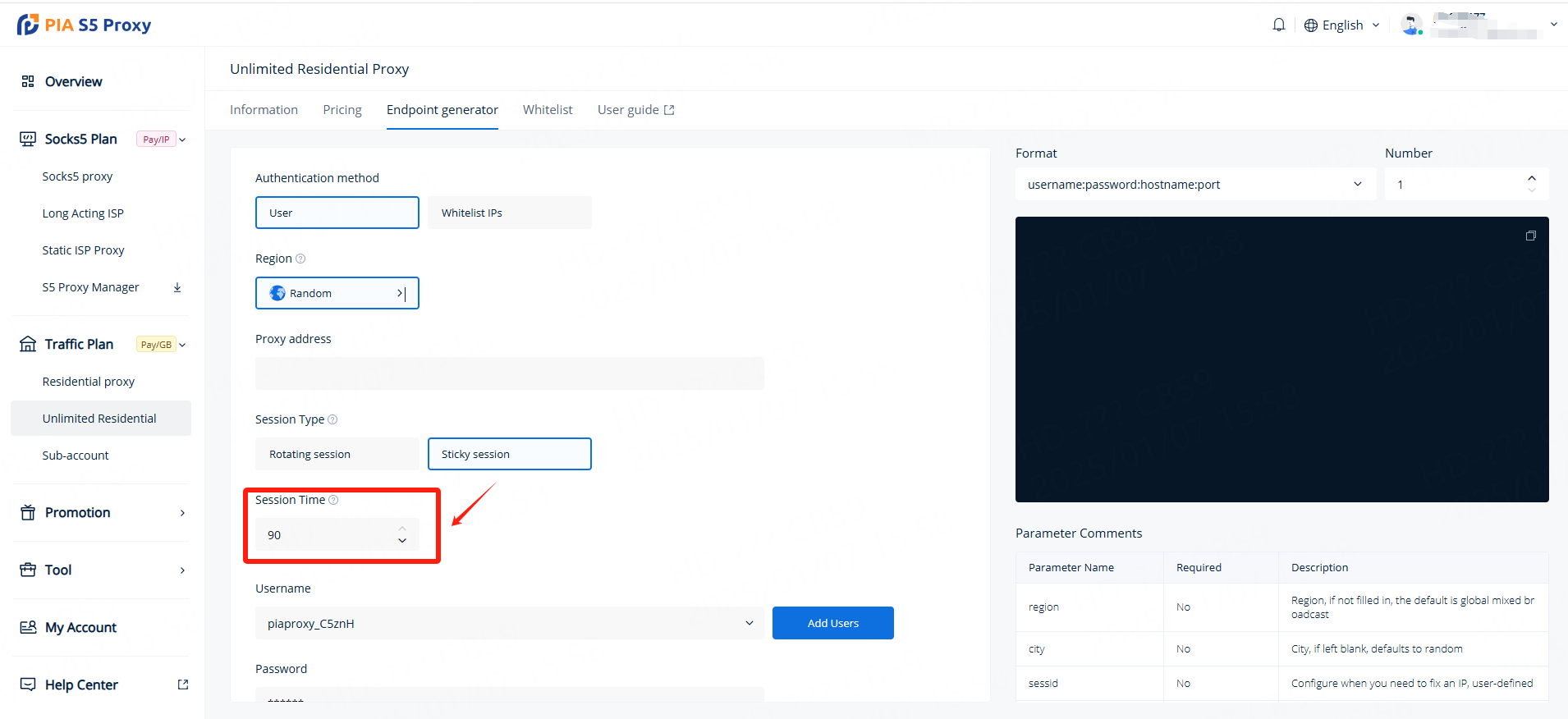
Task: Select User authentication method
Action: click(x=337, y=213)
